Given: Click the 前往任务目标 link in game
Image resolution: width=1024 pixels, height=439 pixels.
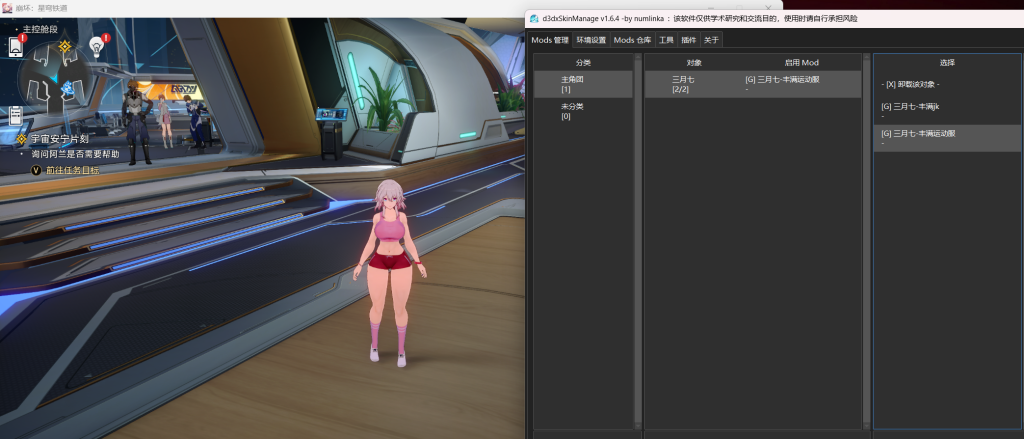Looking at the screenshot, I should pyautogui.click(x=72, y=170).
